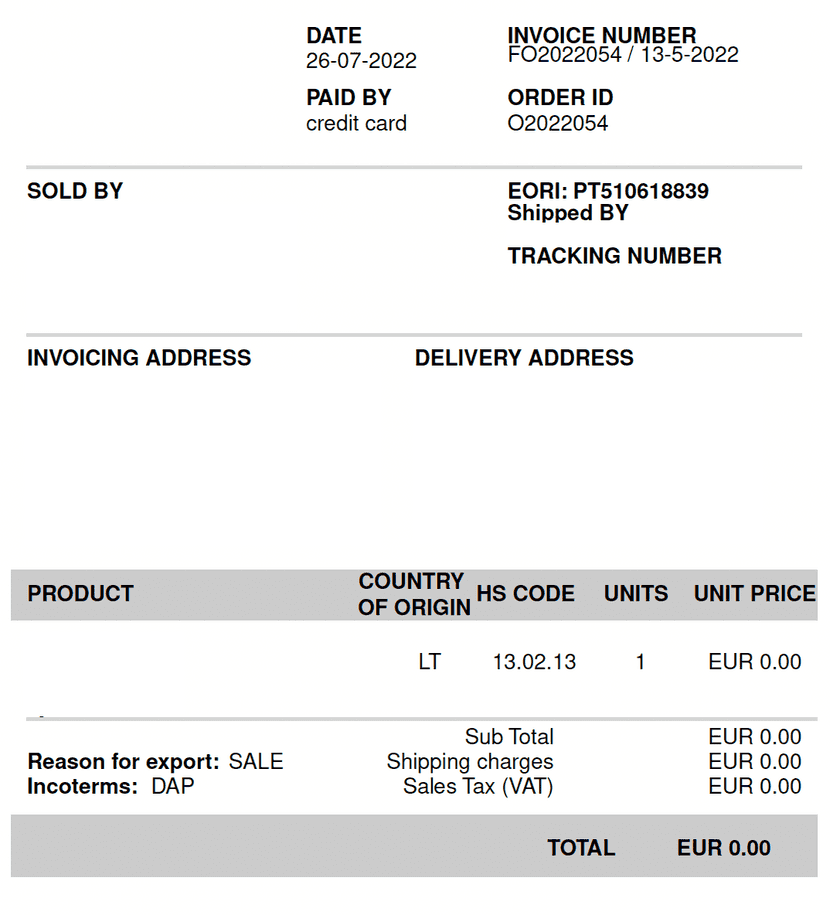The image size is (830, 915).
Task: Click the Sales Tax (VAT) label
Action: click(478, 787)
